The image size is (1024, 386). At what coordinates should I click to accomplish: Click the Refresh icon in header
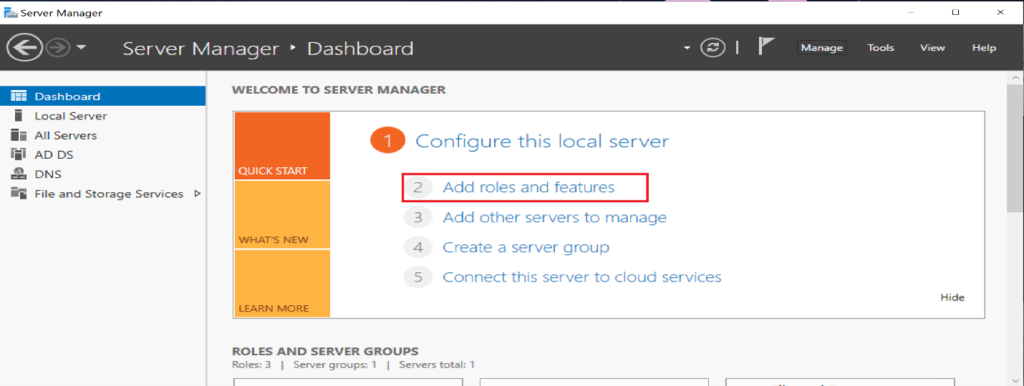tap(712, 48)
